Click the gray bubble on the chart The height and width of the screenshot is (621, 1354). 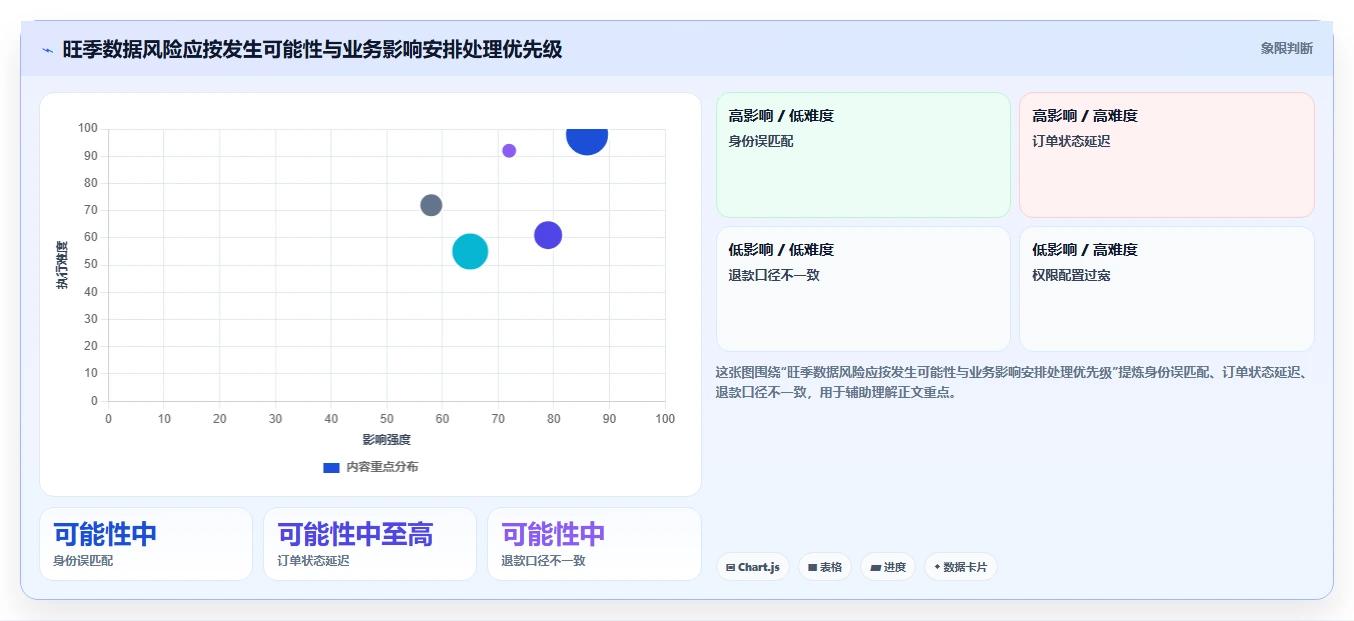(431, 205)
